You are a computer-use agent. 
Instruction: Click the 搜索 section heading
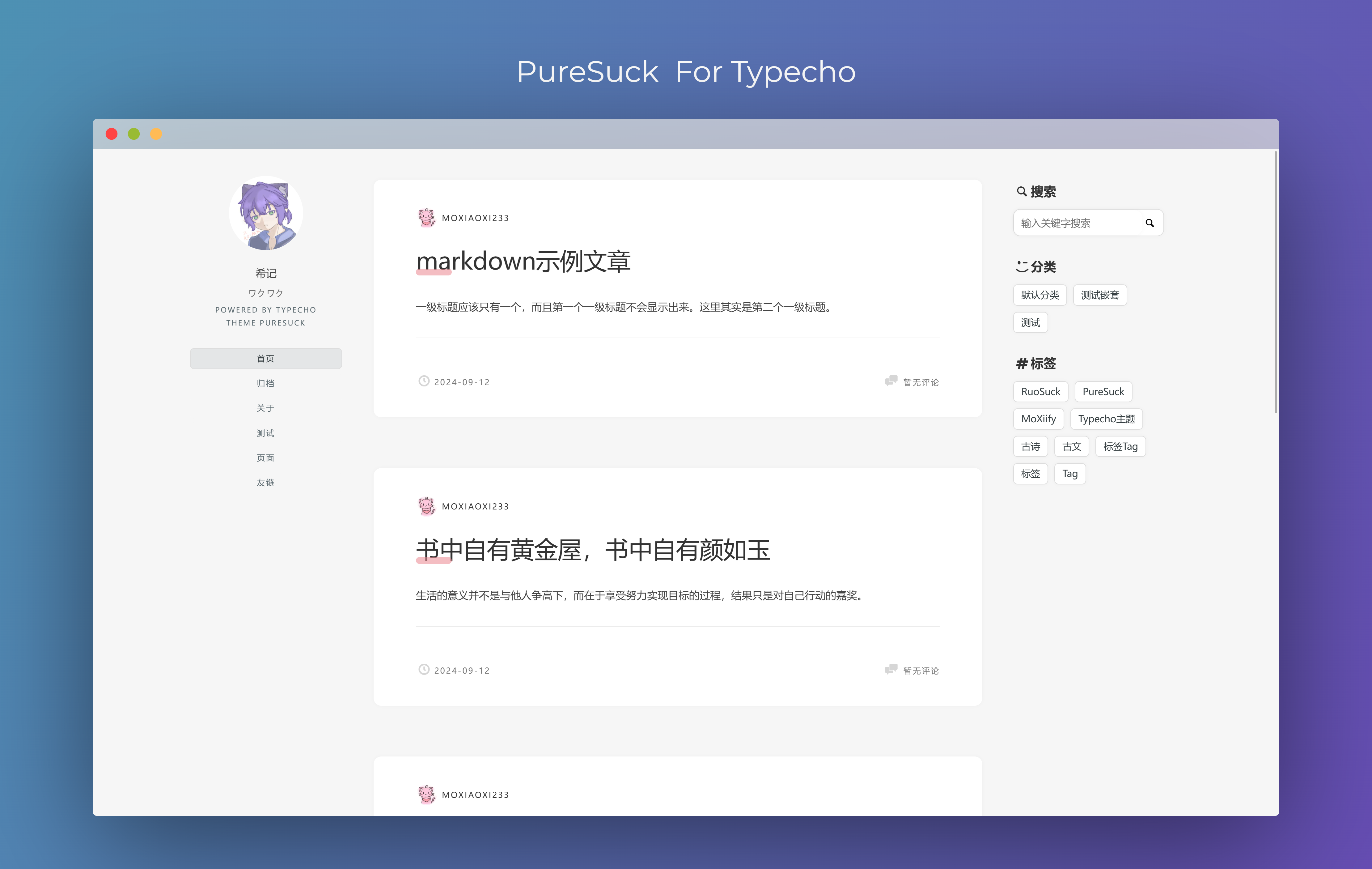(1043, 192)
